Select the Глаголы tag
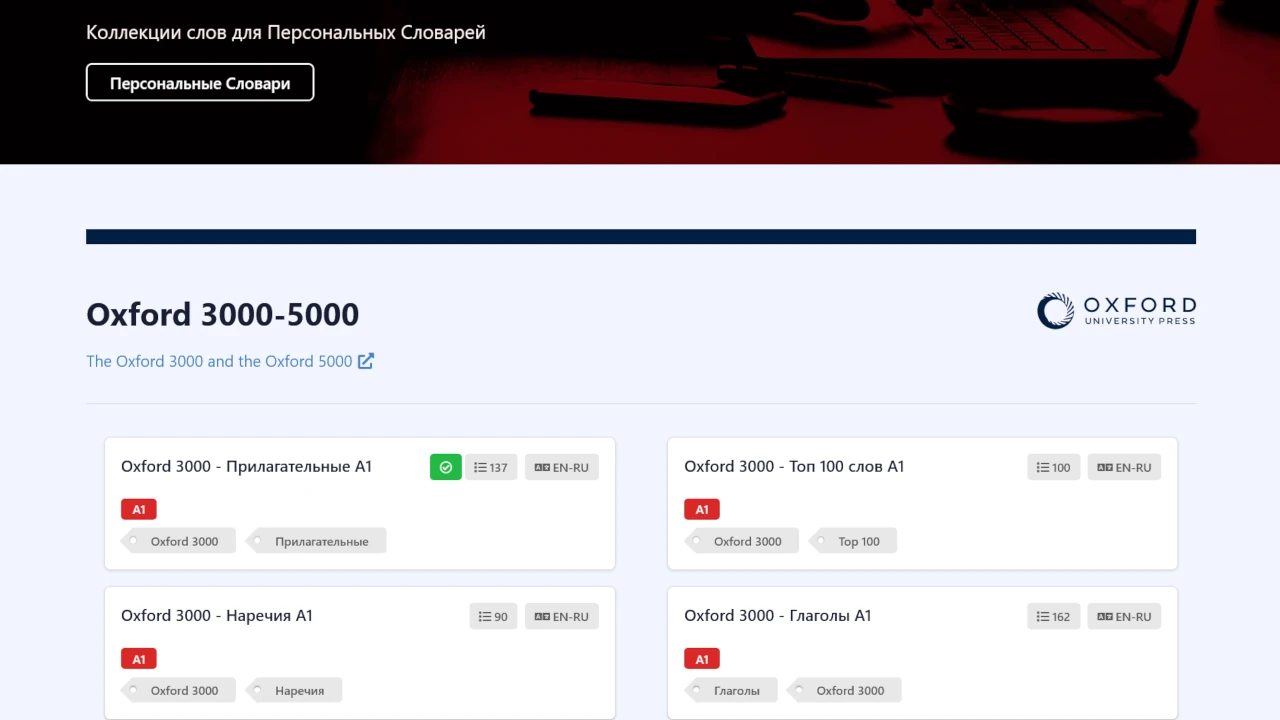1280x720 pixels. [731, 690]
